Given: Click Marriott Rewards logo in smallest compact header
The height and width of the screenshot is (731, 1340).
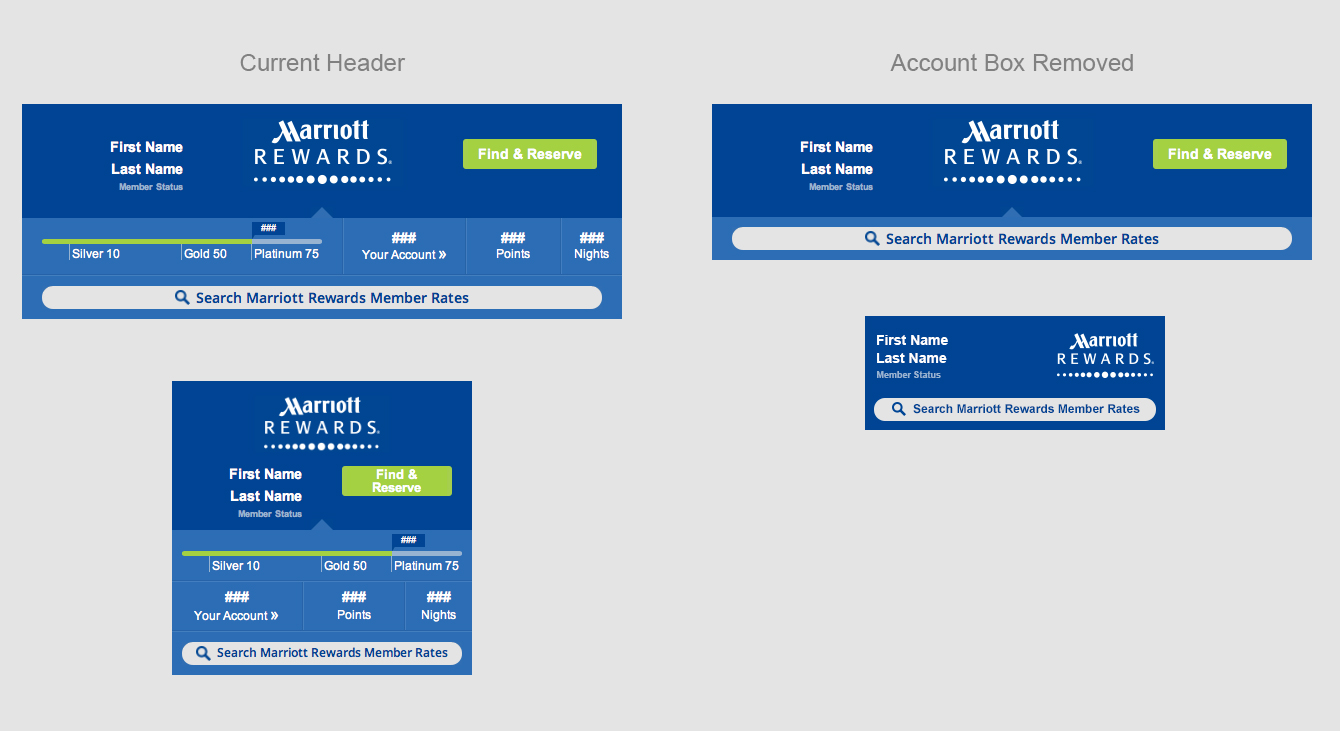Looking at the screenshot, I should 1105,355.
